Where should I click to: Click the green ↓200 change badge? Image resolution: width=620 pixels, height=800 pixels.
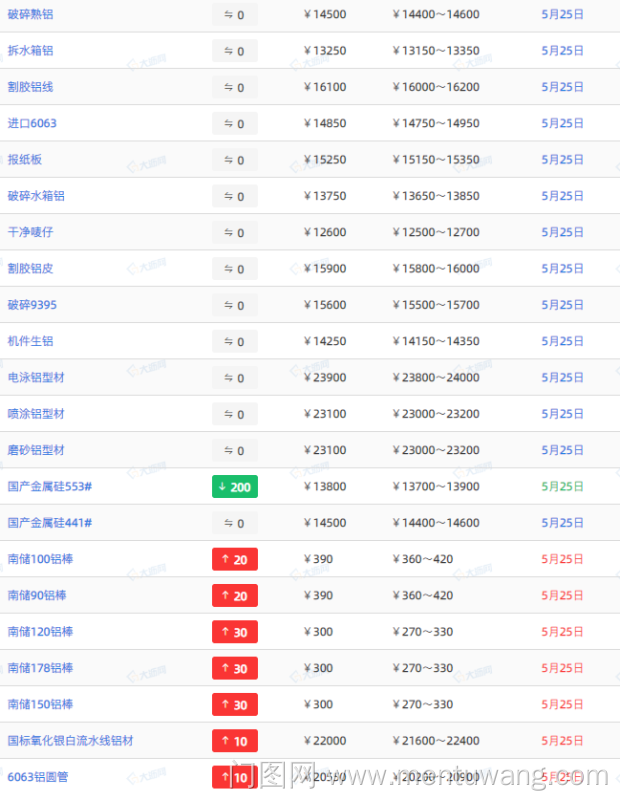click(x=235, y=487)
